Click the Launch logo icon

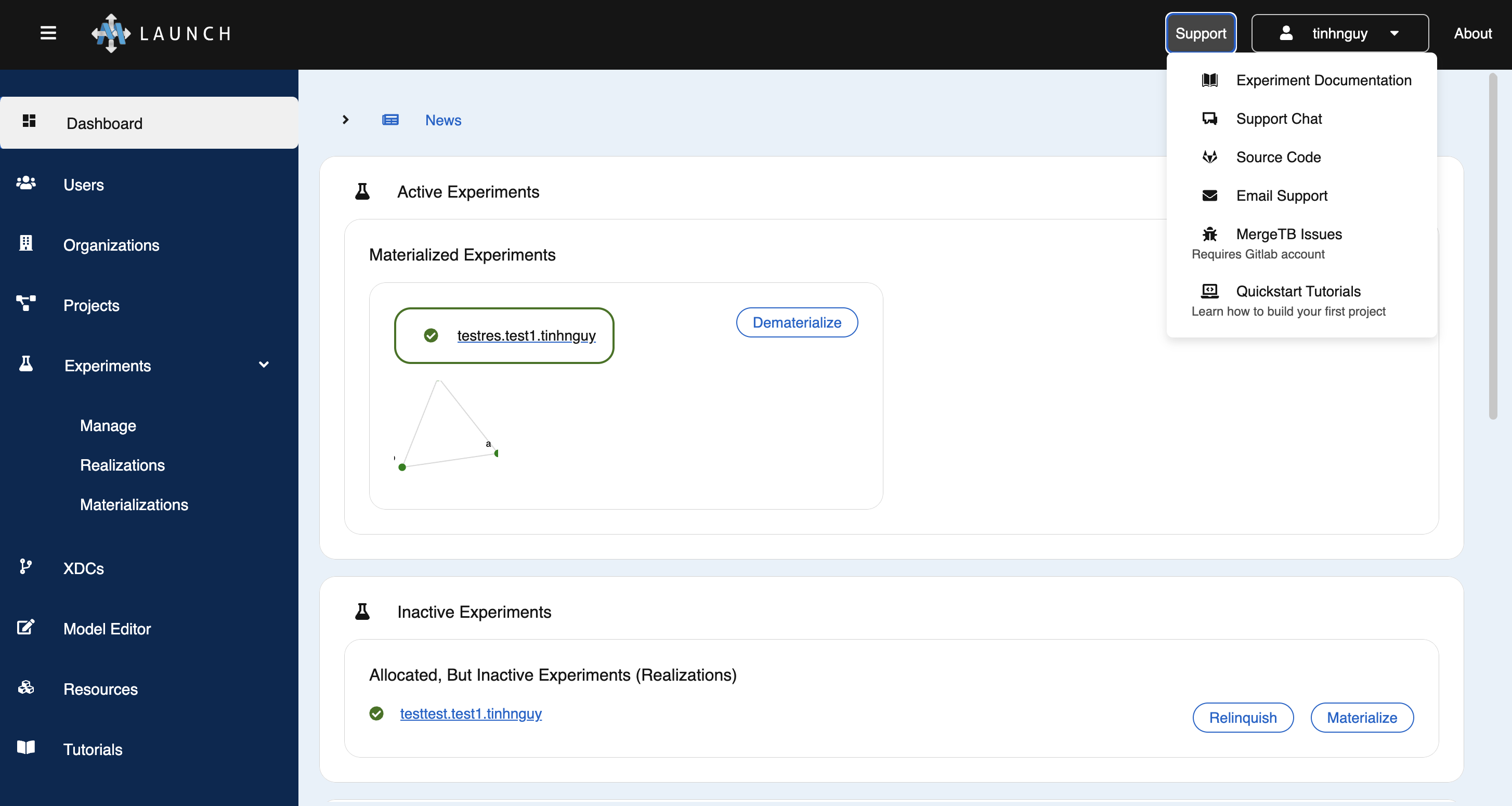[x=111, y=33]
